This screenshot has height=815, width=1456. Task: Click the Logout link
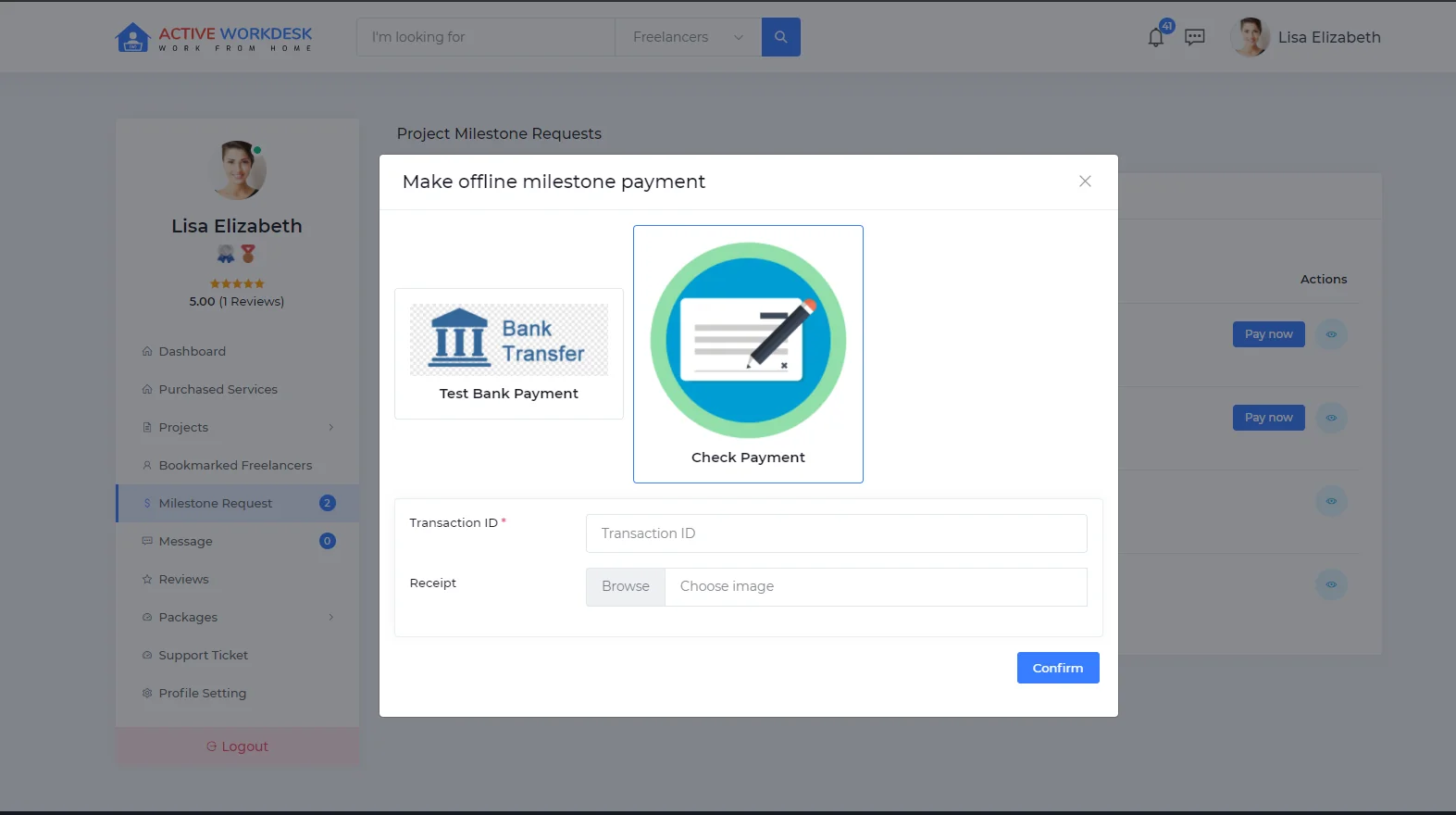237,746
